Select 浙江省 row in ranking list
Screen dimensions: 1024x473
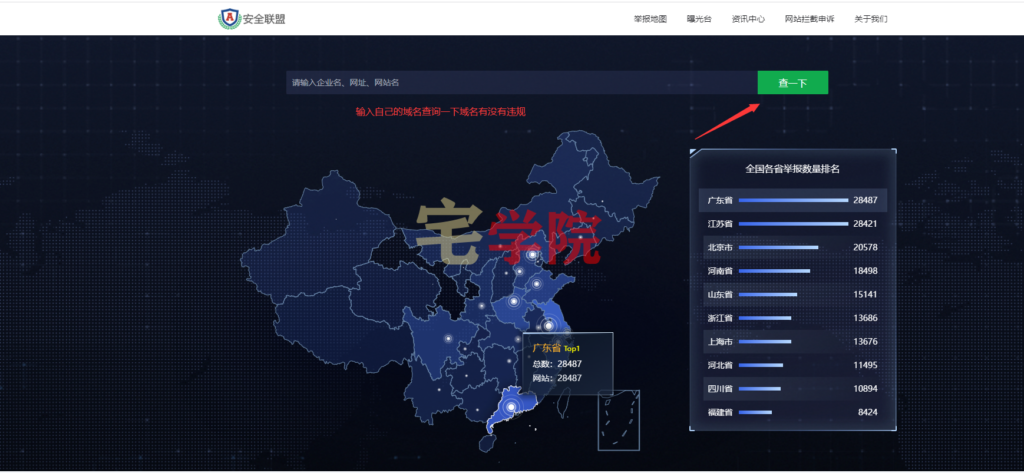pos(793,318)
